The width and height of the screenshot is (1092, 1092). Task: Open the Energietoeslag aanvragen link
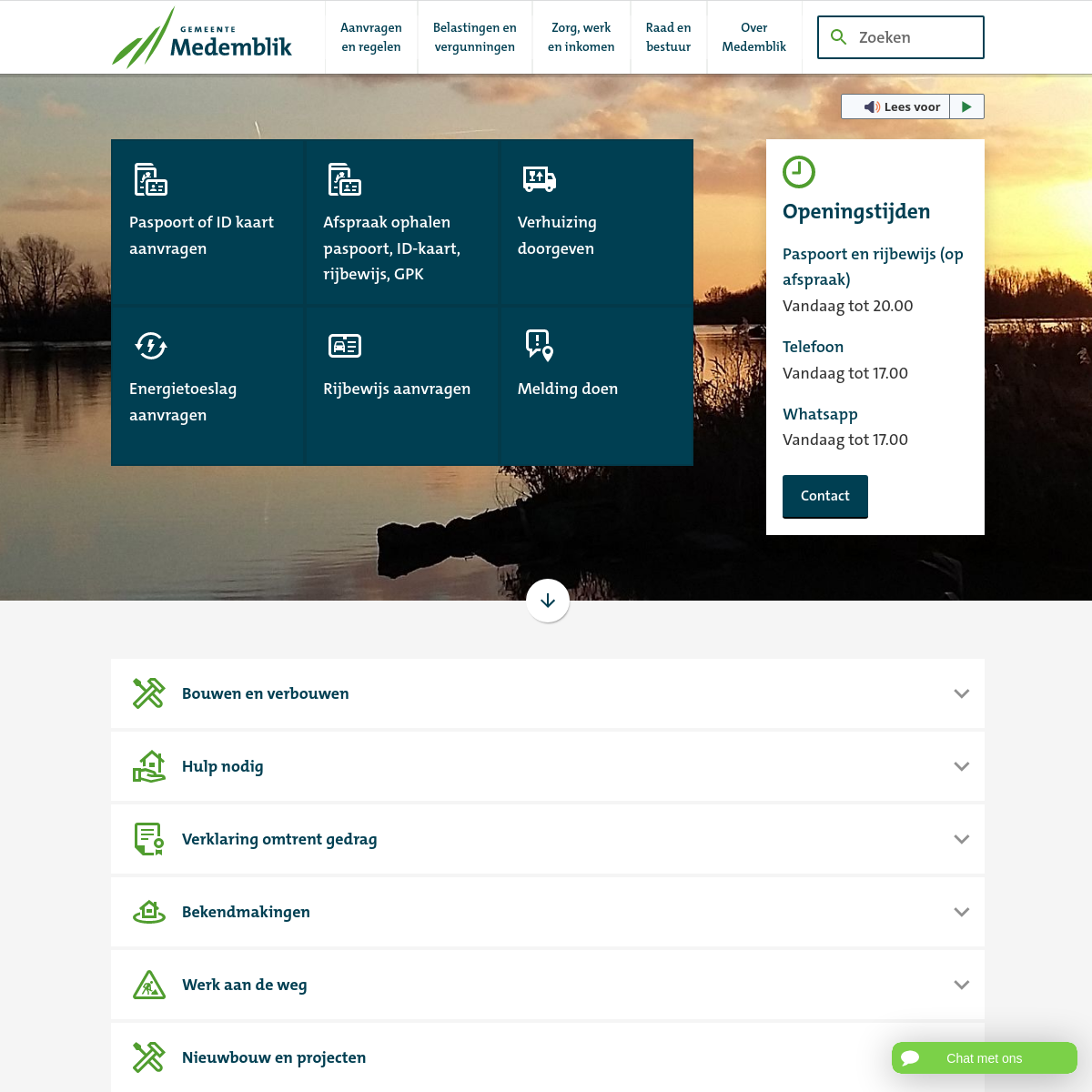point(207,386)
